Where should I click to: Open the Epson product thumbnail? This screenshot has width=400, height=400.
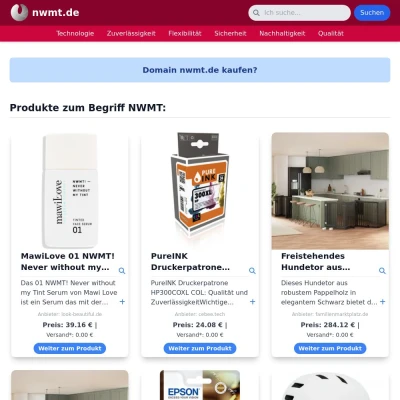pos(200,385)
